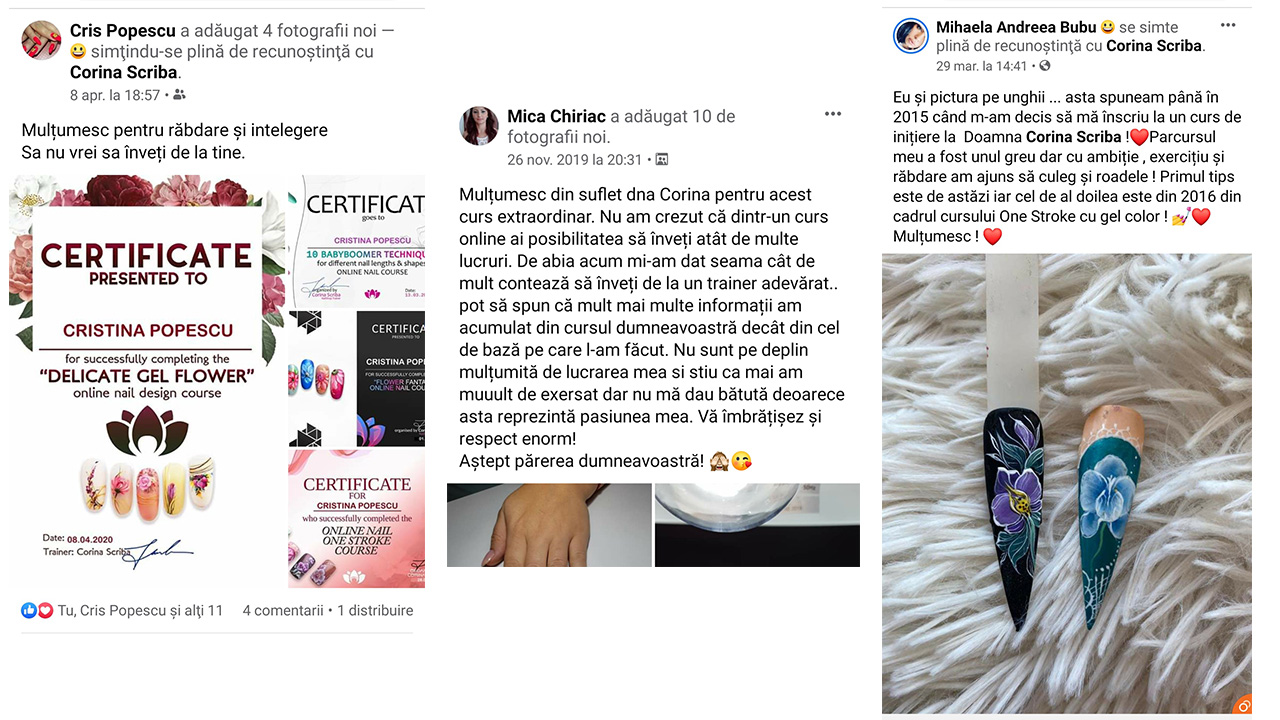Open Mica Chiriac name link
This screenshot has height=720, width=1280.
(556, 117)
